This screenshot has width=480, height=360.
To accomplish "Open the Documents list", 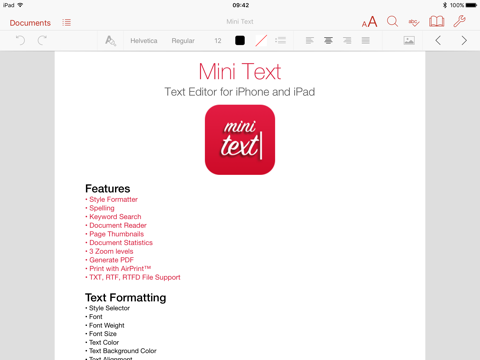I will (30, 23).
